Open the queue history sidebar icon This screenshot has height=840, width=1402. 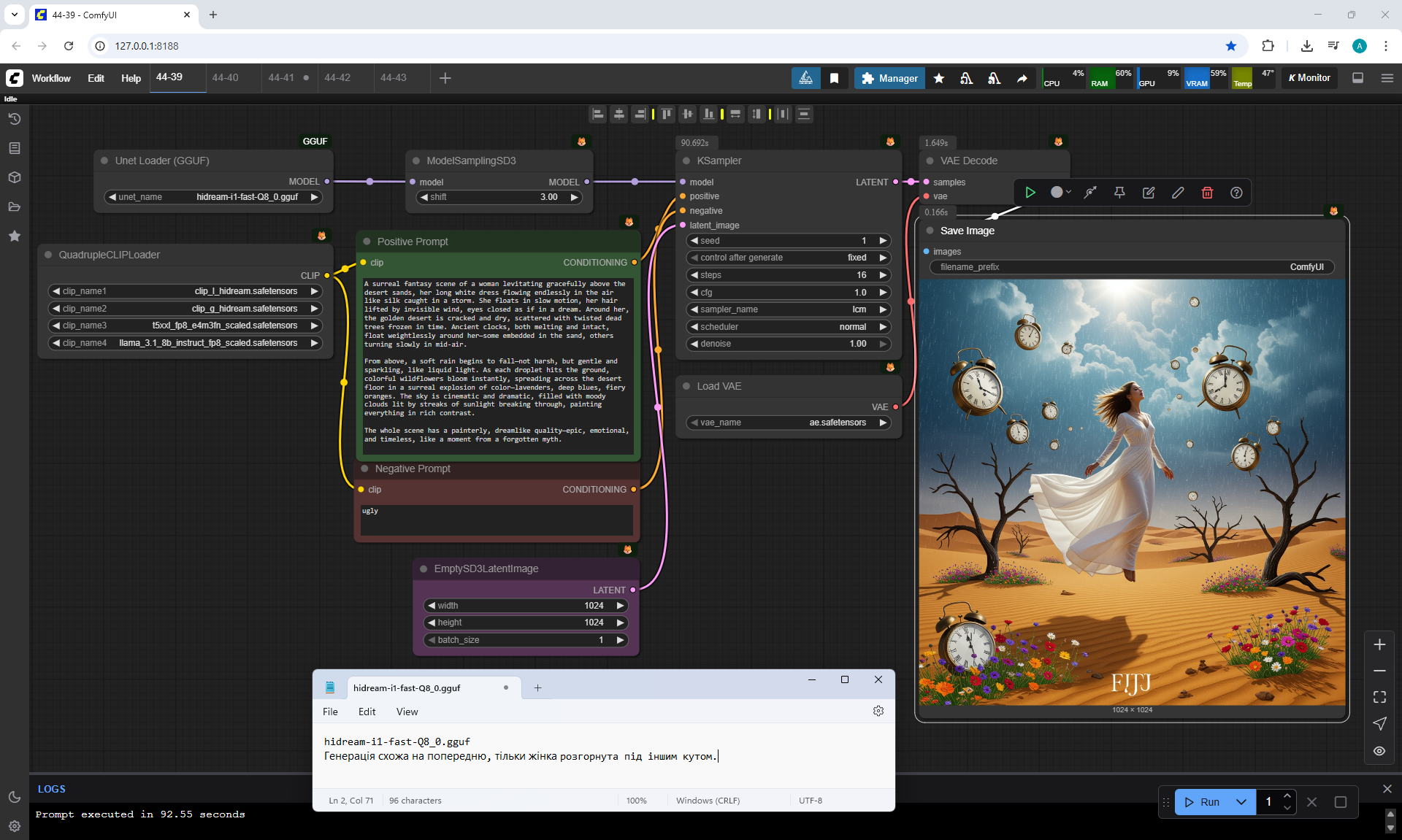tap(15, 119)
